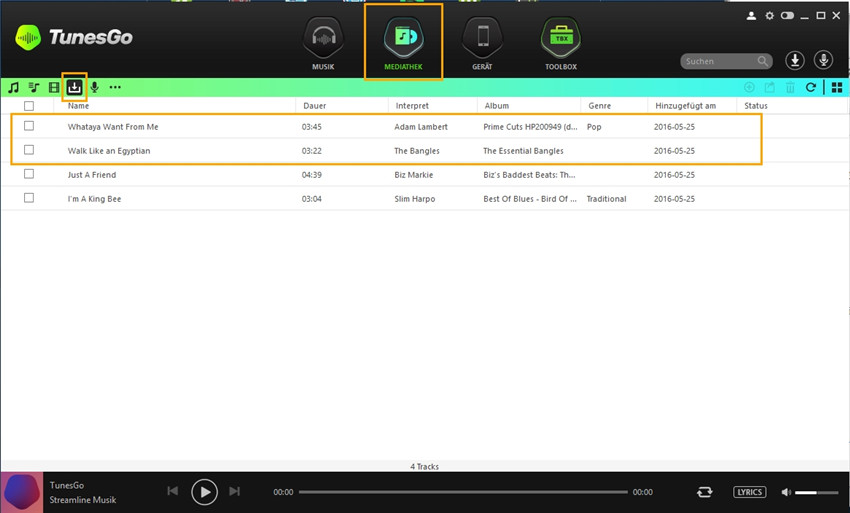Select track Just A Friend

(x=92, y=175)
